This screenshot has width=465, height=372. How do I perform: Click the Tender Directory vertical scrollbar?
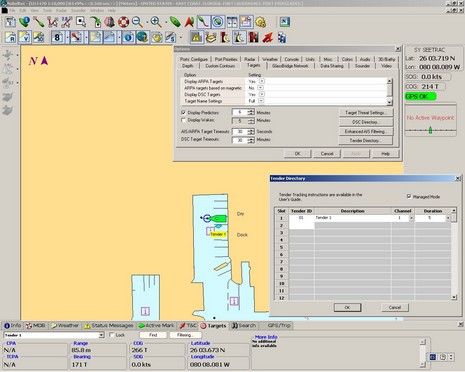click(x=454, y=254)
